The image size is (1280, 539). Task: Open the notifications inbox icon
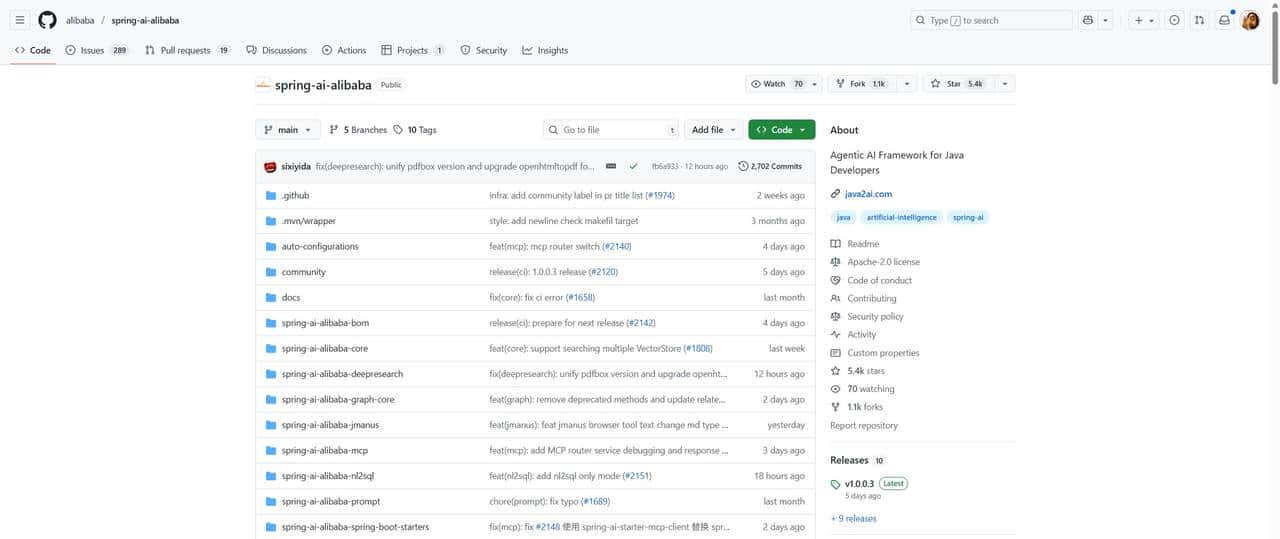point(1224,20)
